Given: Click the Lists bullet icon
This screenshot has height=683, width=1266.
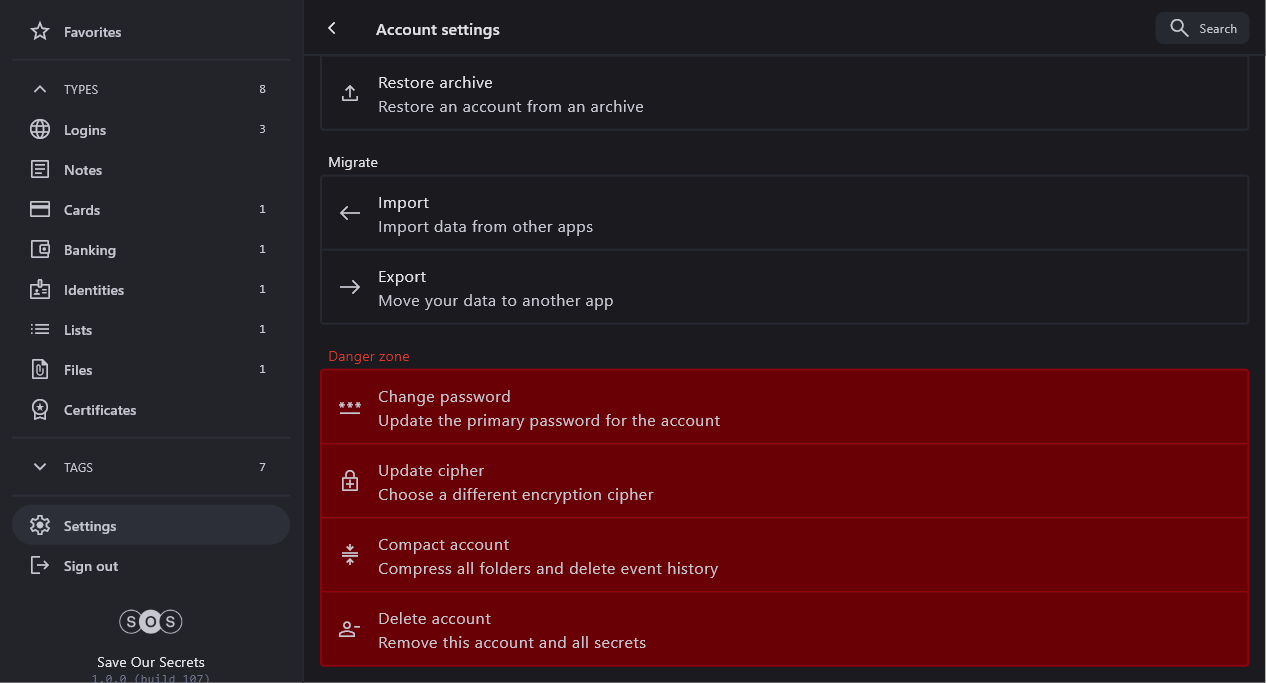Looking at the screenshot, I should 40,330.
